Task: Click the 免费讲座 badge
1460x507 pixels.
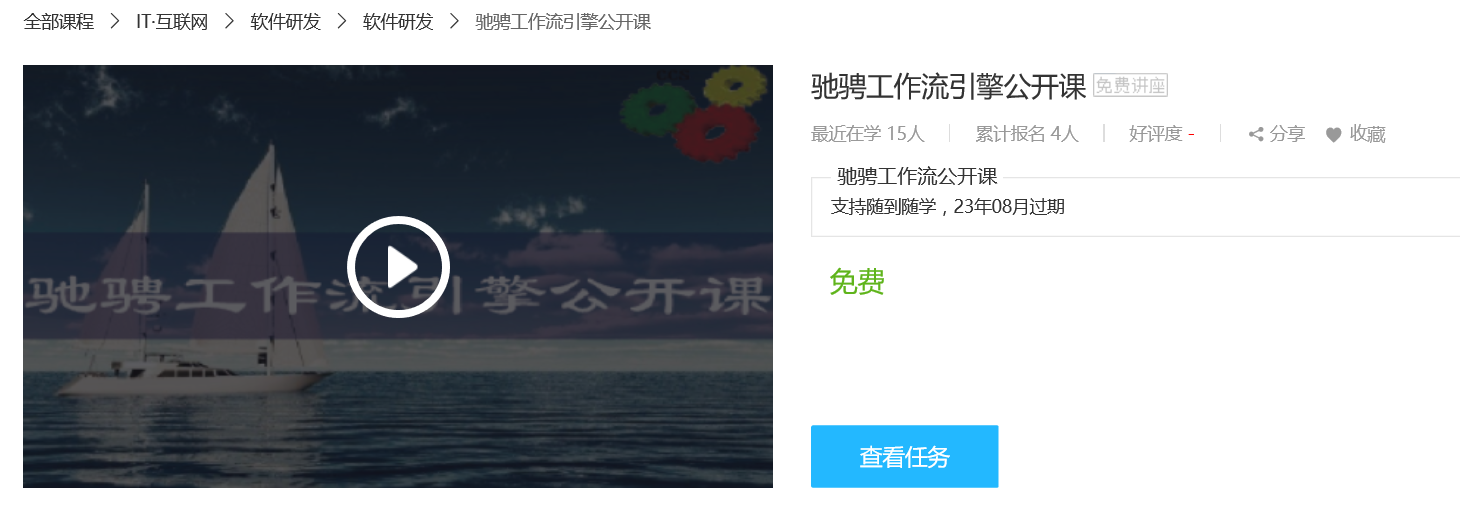Action: click(x=1130, y=86)
